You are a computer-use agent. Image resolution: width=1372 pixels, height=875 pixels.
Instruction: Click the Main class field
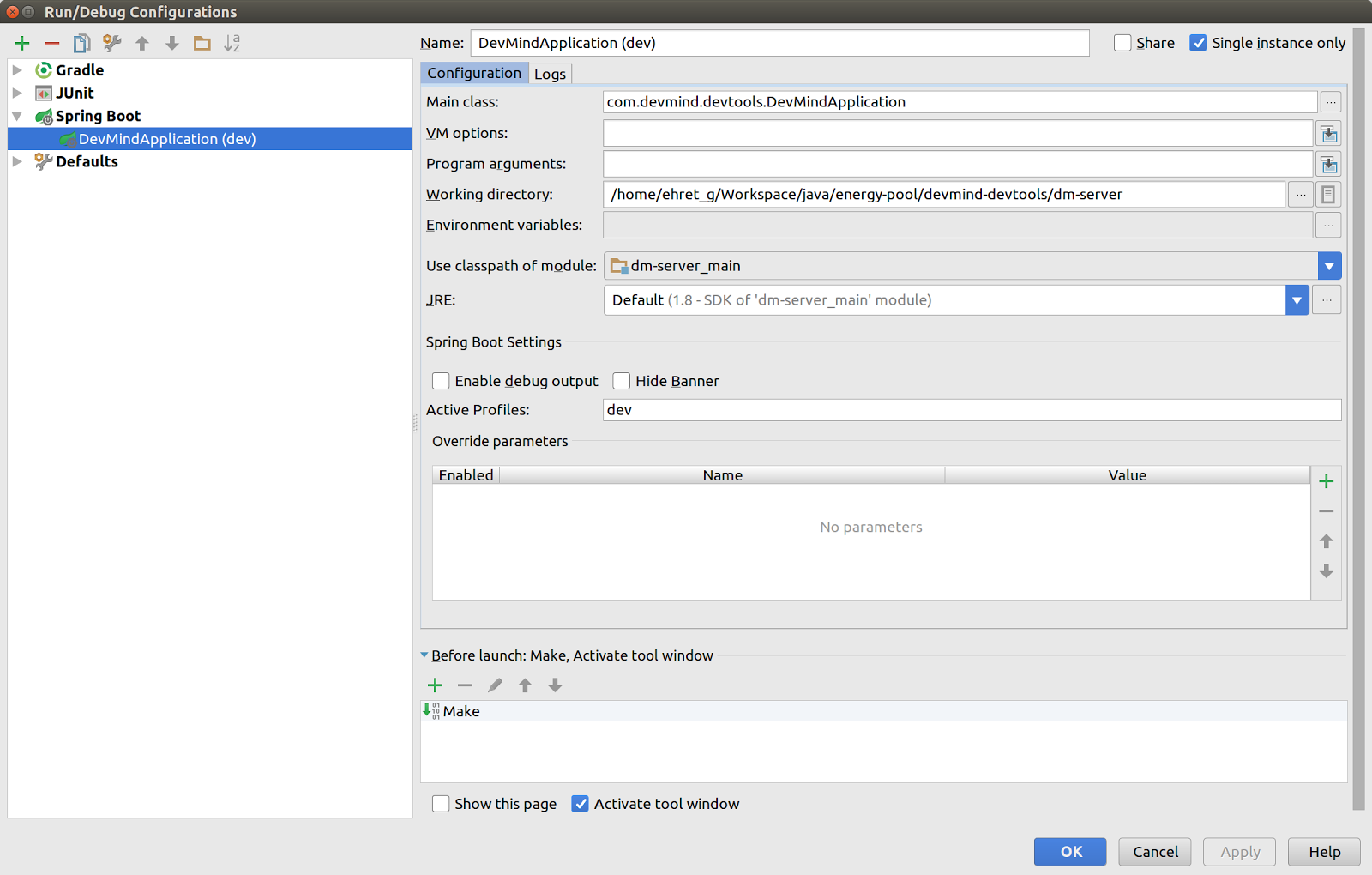[x=960, y=102]
